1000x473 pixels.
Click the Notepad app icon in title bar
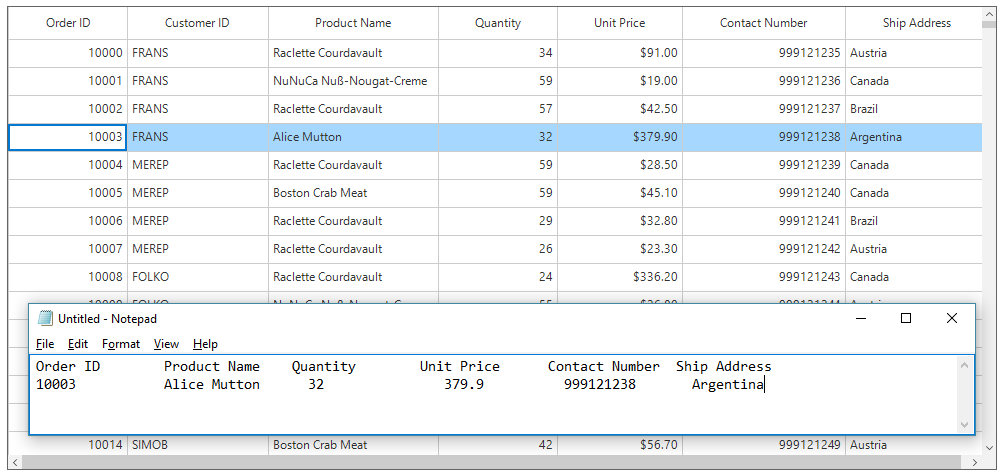click(45, 318)
